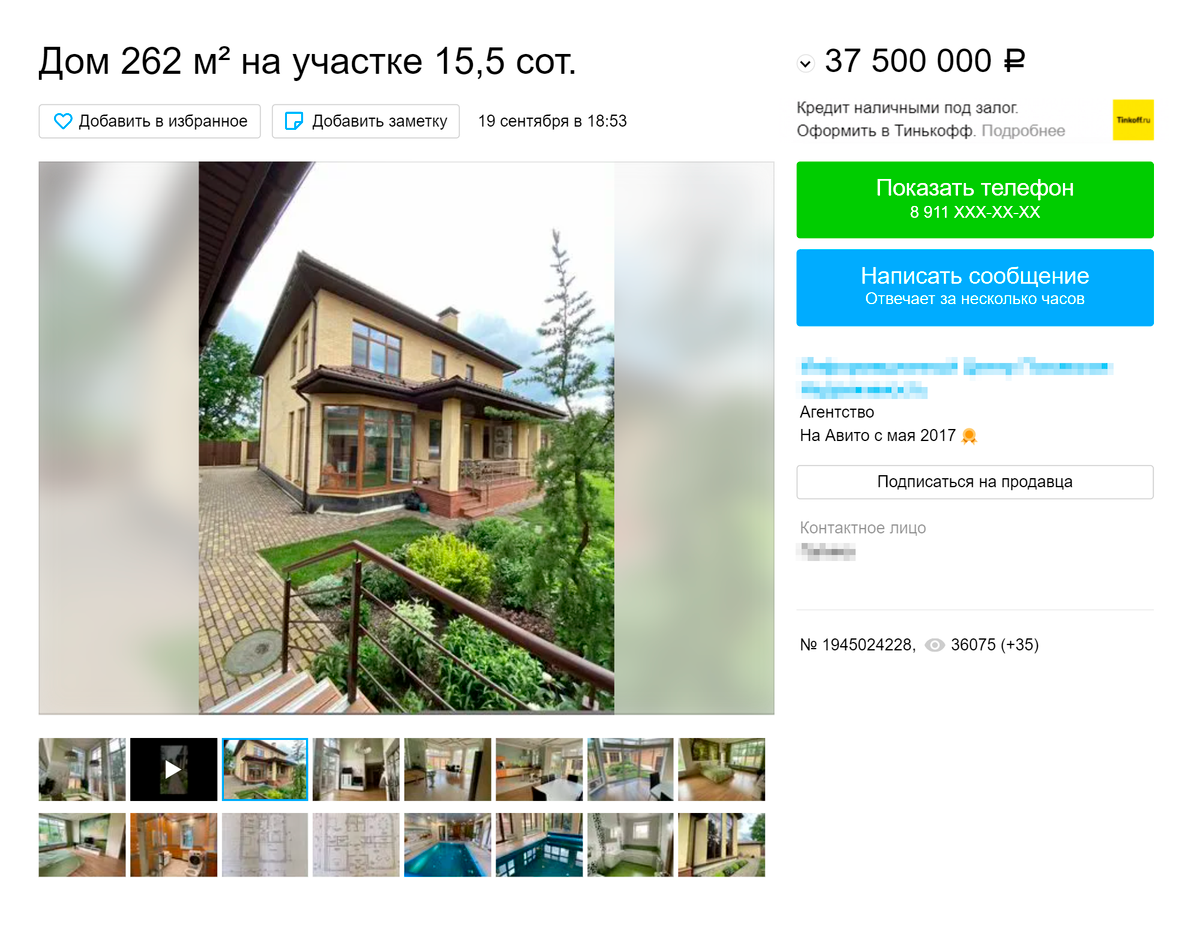This screenshot has width=1200, height=930.
Task: Click the main house photo
Action: (406, 438)
